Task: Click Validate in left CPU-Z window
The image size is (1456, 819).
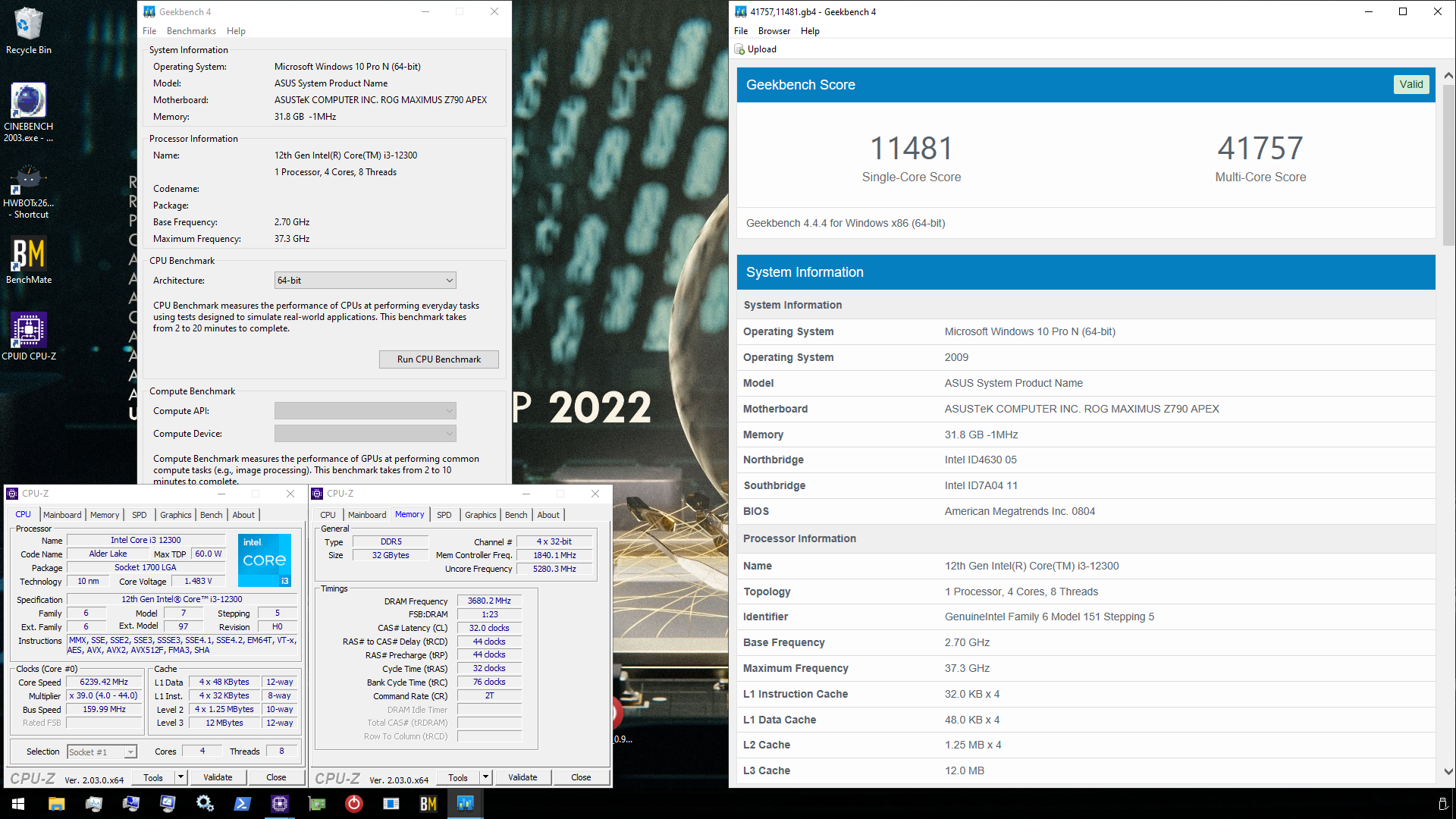Action: [218, 777]
